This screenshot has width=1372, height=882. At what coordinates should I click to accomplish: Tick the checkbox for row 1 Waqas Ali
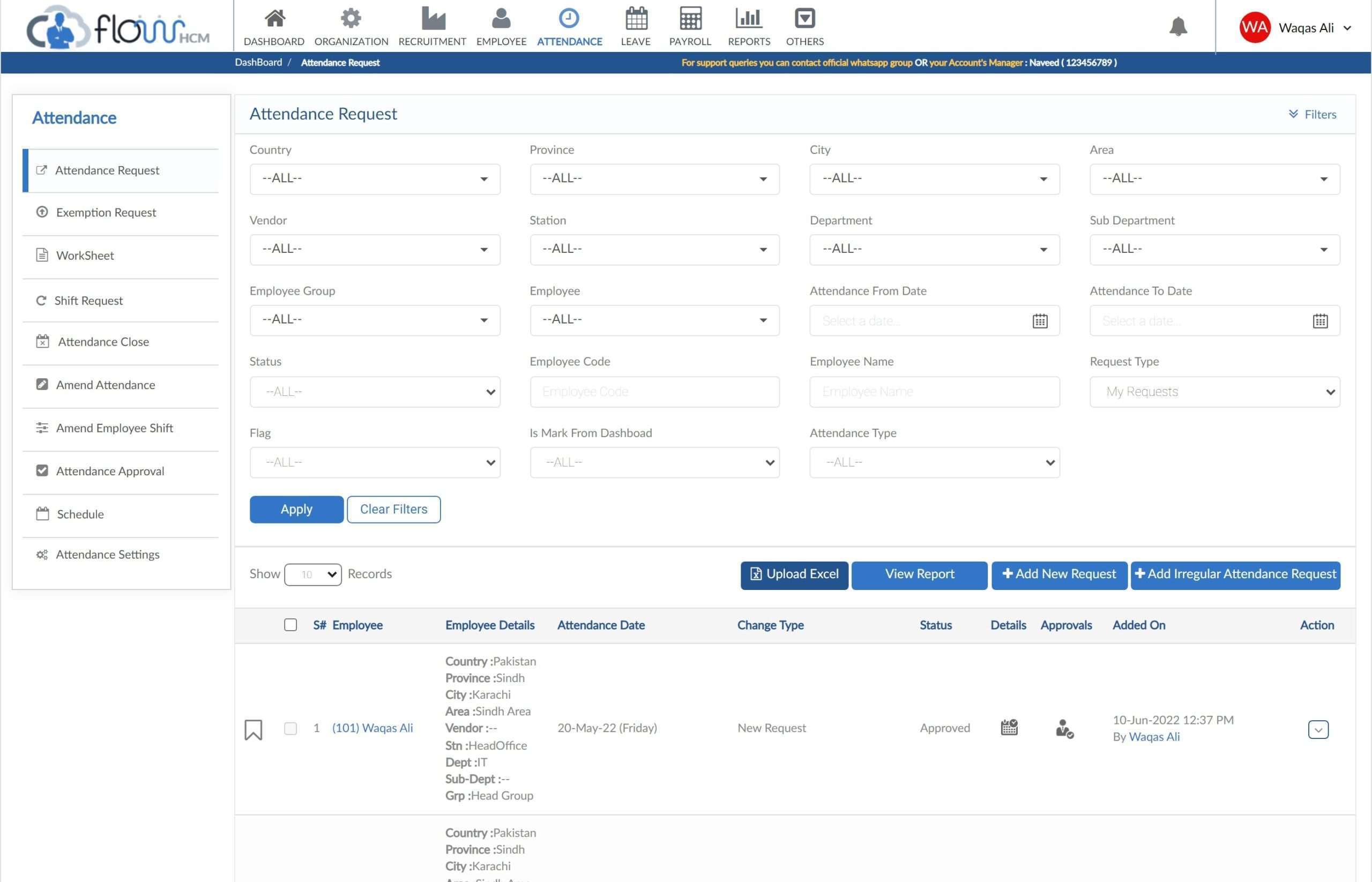coord(290,728)
